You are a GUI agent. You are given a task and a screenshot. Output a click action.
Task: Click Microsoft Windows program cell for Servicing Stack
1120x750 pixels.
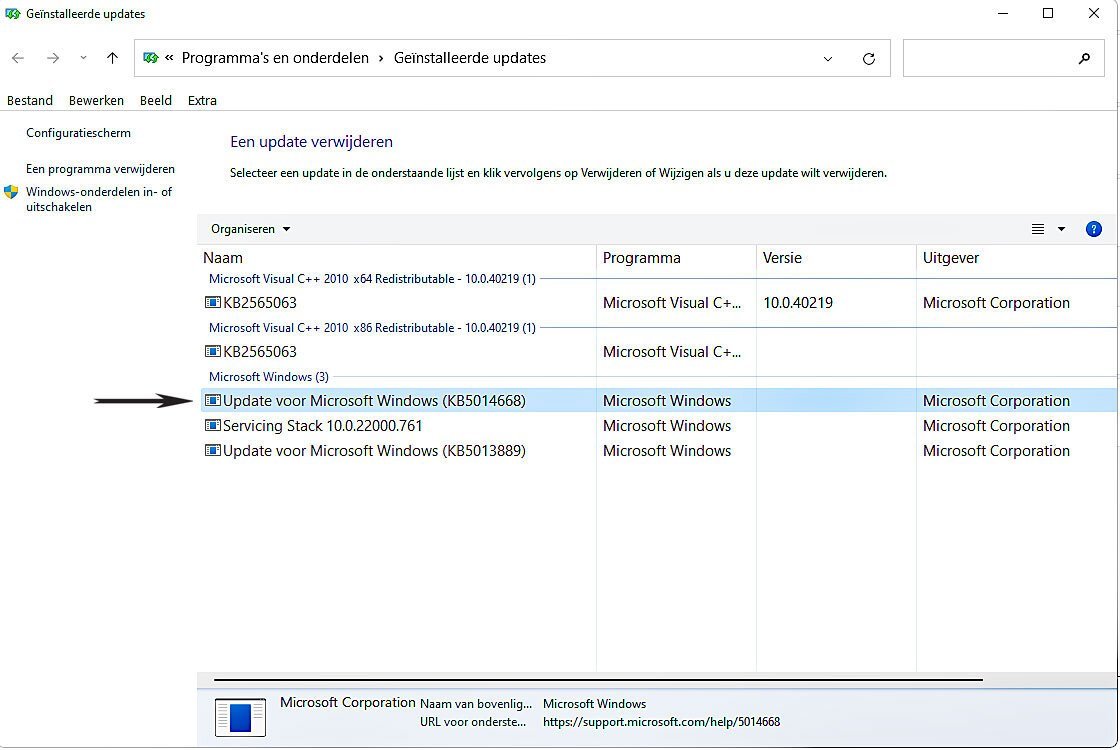[x=667, y=426]
